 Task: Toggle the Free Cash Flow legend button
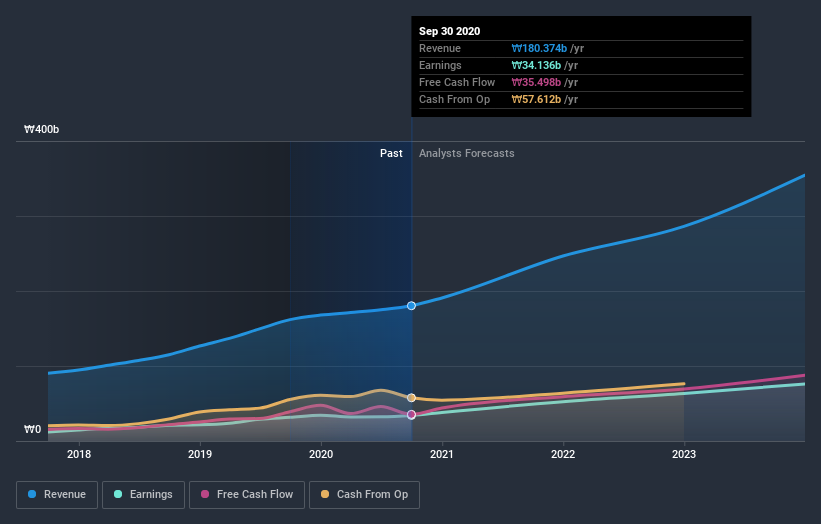coord(247,495)
